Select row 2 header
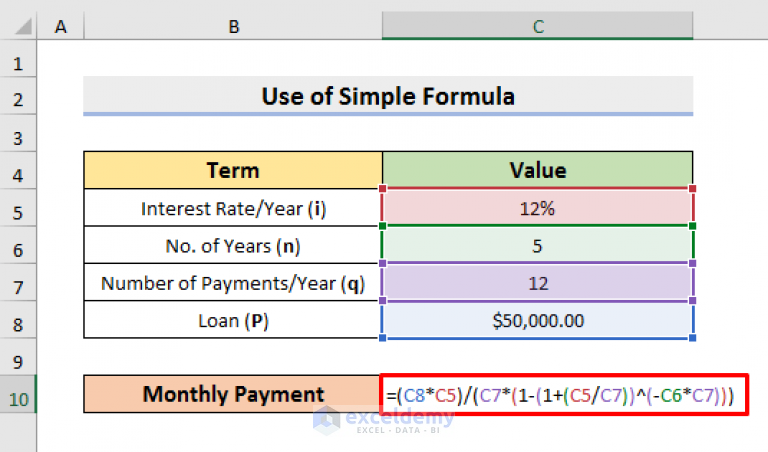This screenshot has width=768, height=452. [x=18, y=96]
